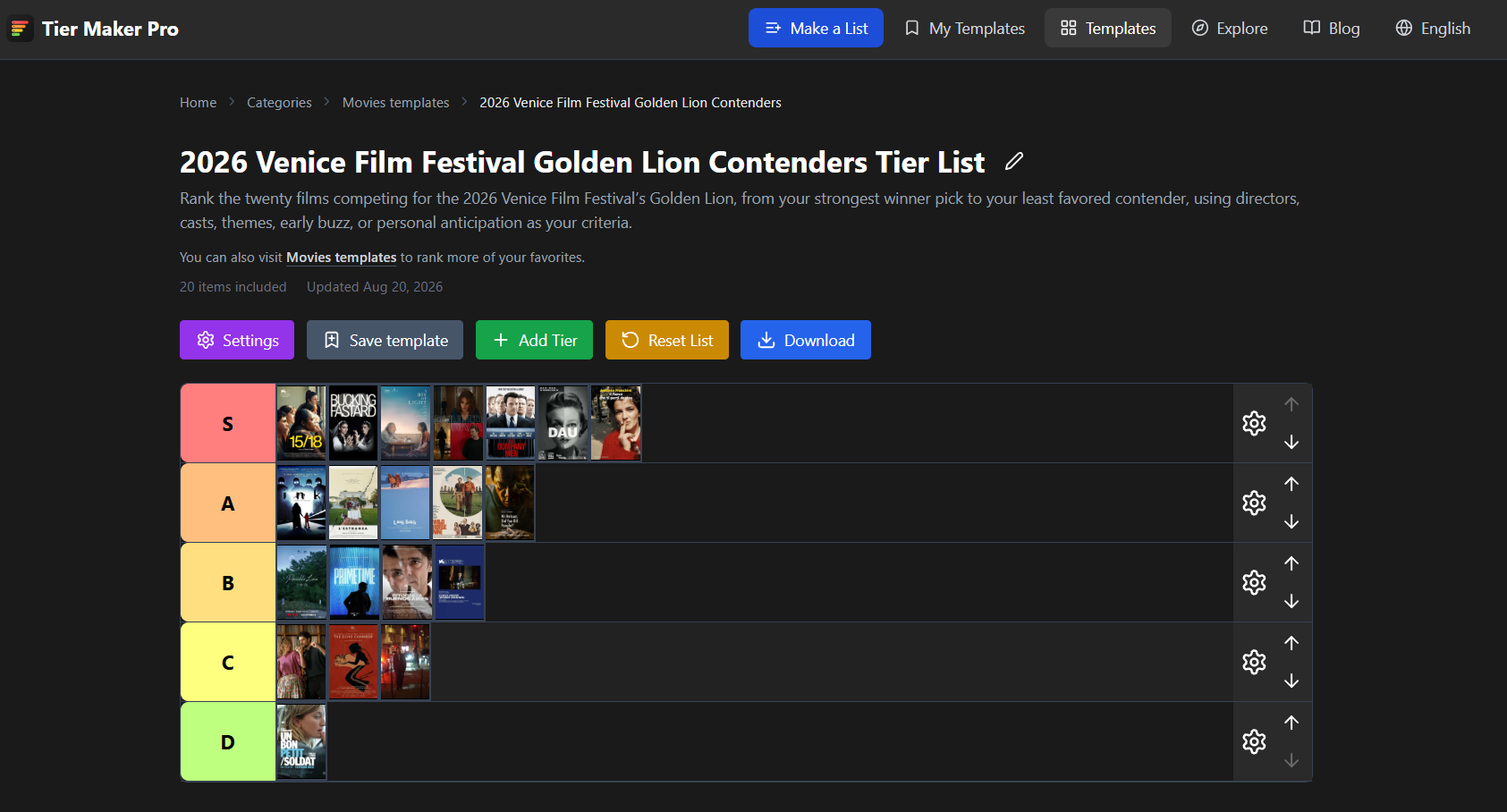Select the A Bit of Light poster
Image resolution: width=1507 pixels, height=812 pixels.
point(406,423)
